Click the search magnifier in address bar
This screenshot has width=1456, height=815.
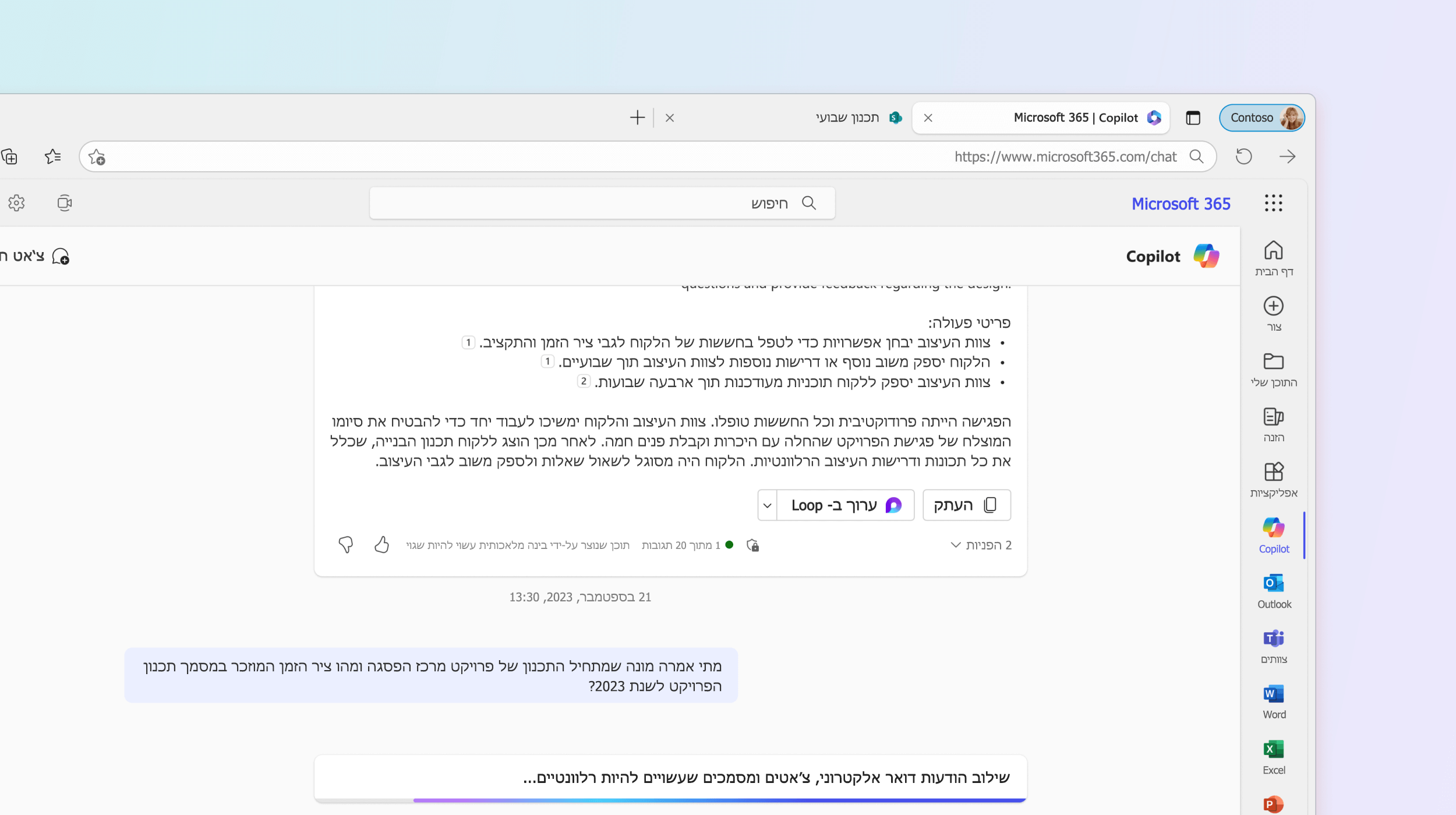(x=1196, y=157)
